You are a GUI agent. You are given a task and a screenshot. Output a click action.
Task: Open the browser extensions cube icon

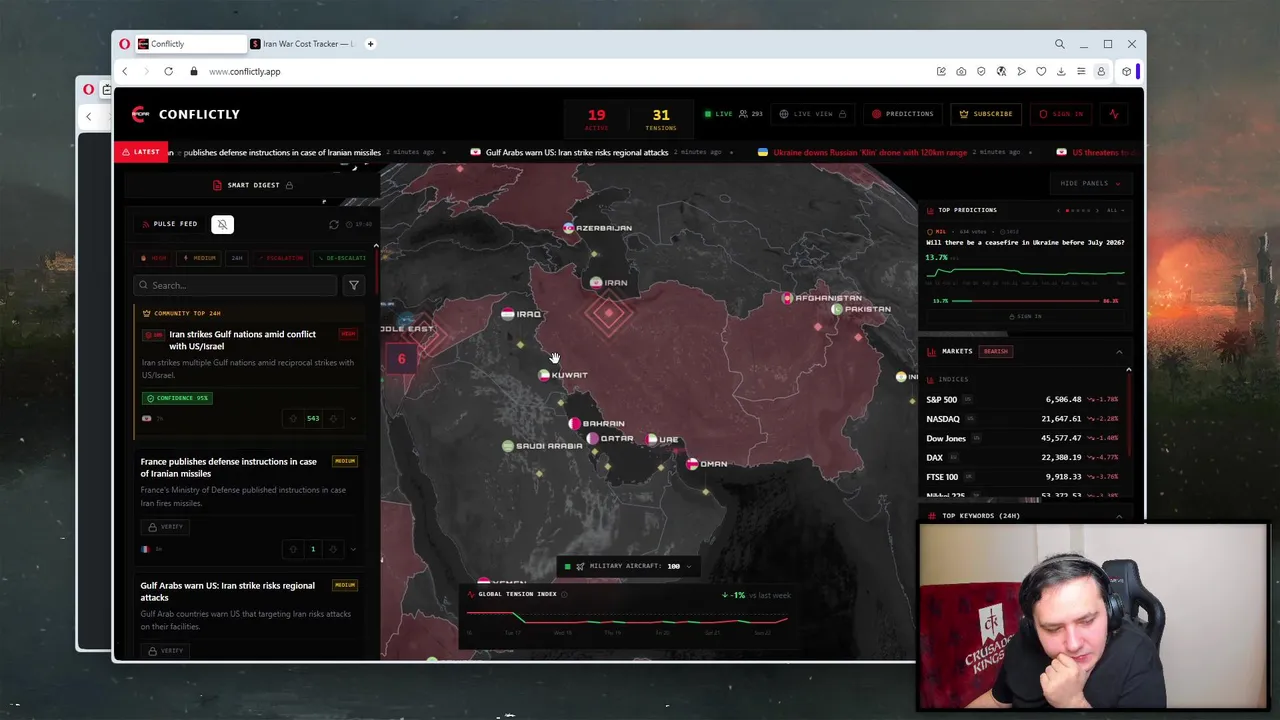pos(1126,72)
